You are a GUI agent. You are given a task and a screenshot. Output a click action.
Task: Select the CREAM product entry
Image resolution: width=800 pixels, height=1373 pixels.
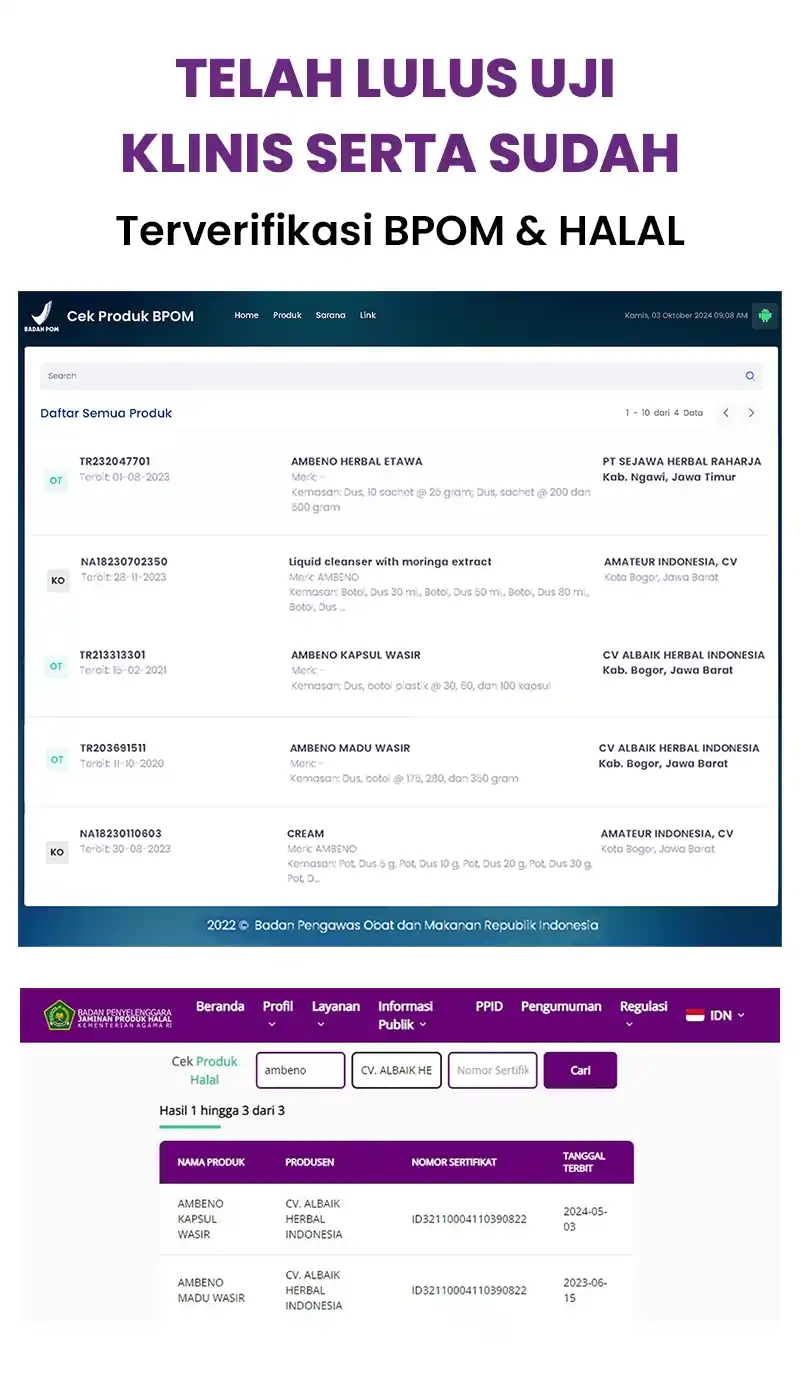tap(306, 833)
